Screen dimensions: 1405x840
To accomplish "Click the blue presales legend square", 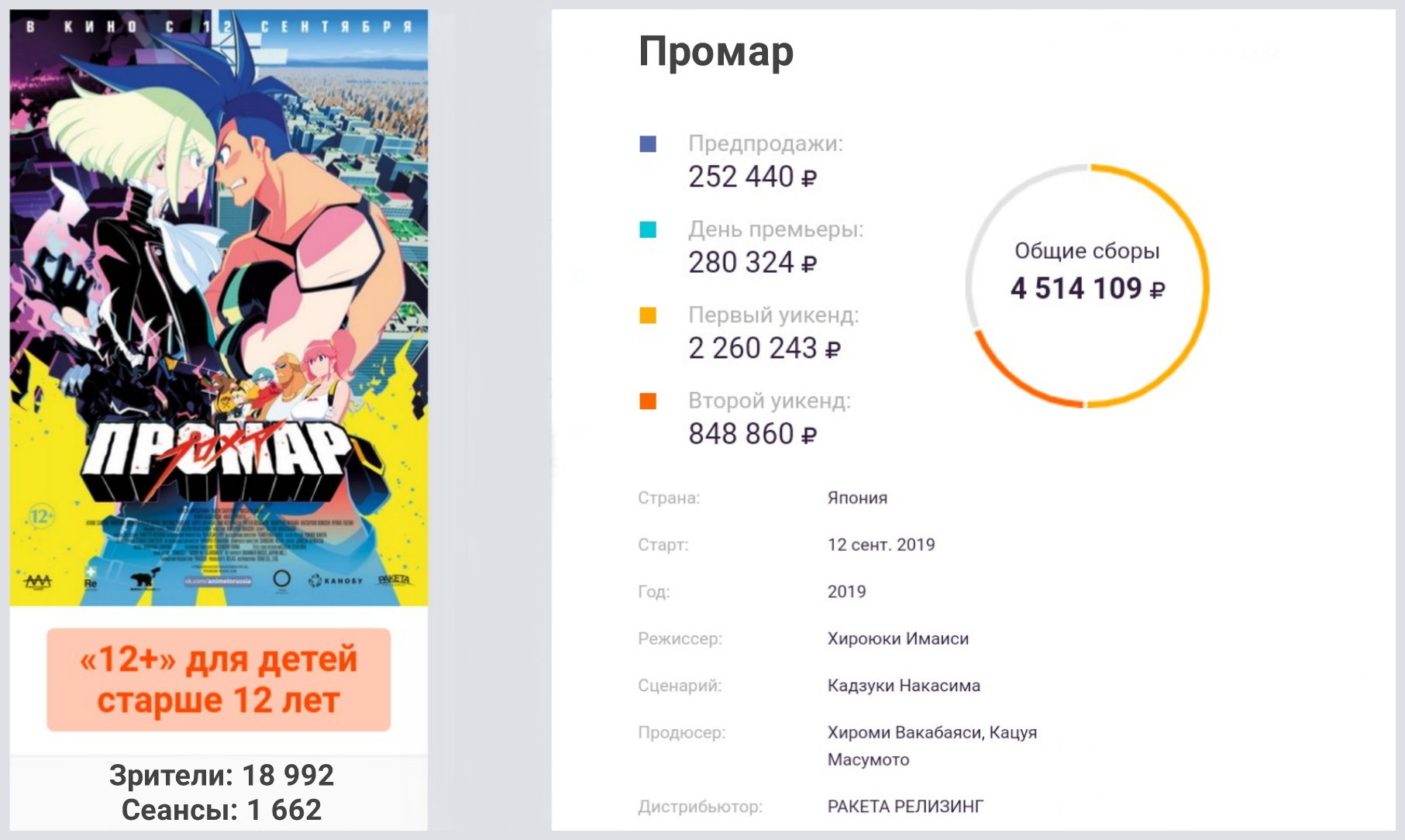I will tap(648, 144).
